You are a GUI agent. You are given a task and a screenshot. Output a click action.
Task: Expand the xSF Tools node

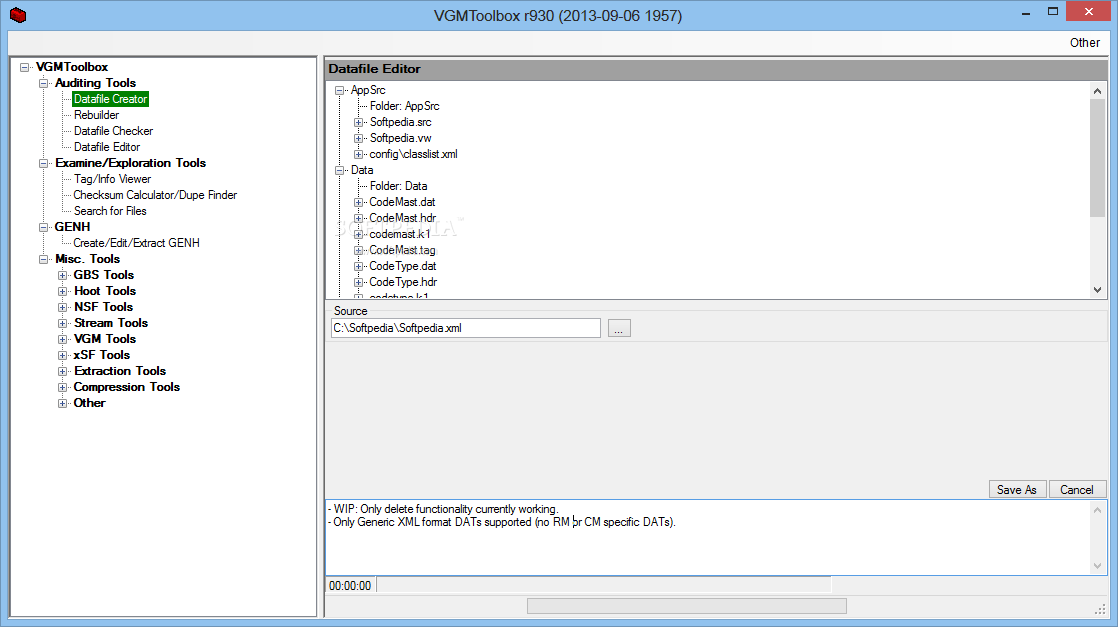63,355
